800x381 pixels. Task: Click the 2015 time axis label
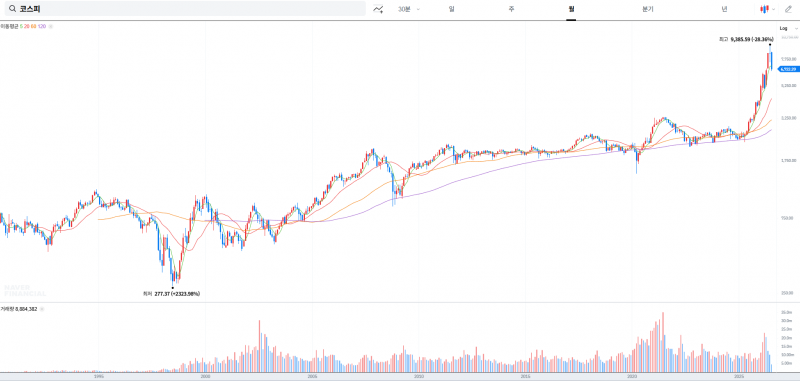526,376
